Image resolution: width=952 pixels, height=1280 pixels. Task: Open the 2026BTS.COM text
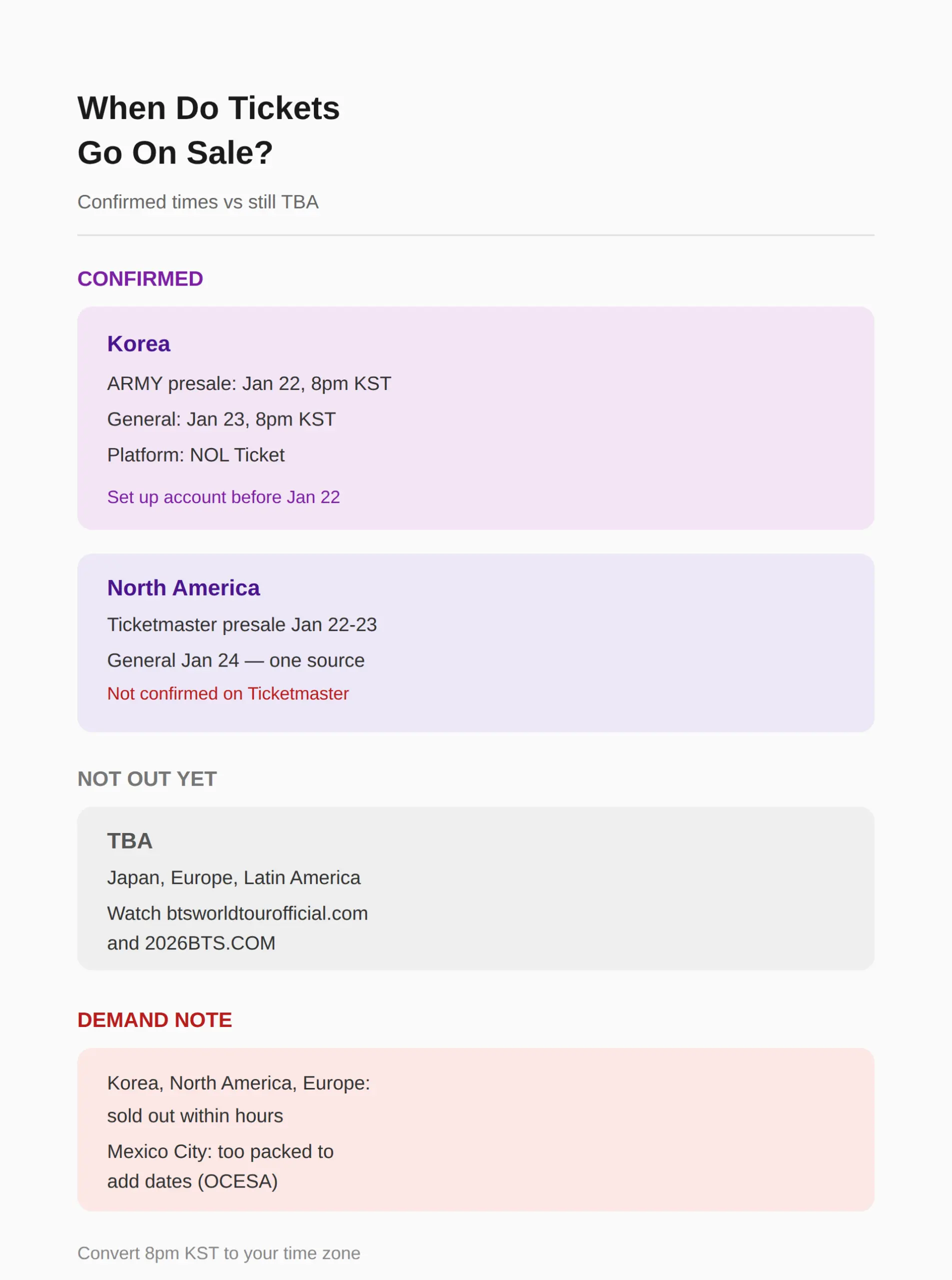point(210,943)
